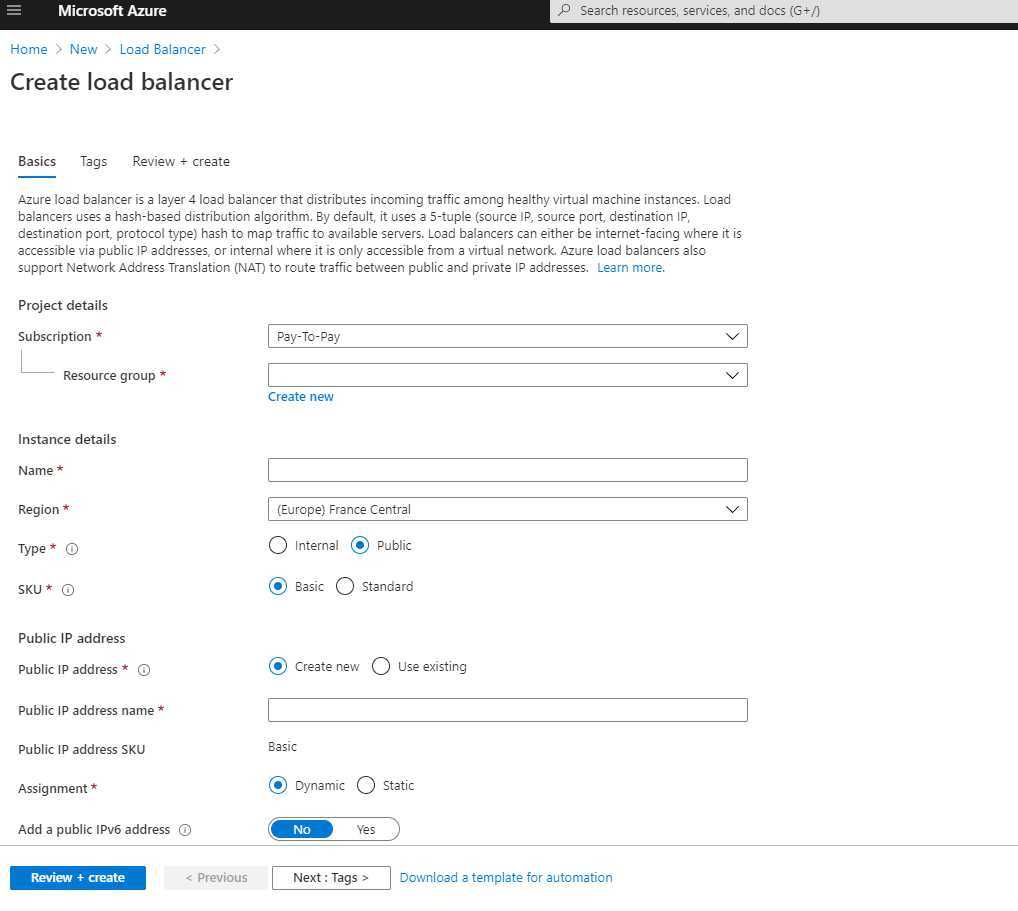Image resolution: width=1018 pixels, height=911 pixels.
Task: Switch IPv6 address toggle to Yes
Action: click(366, 829)
